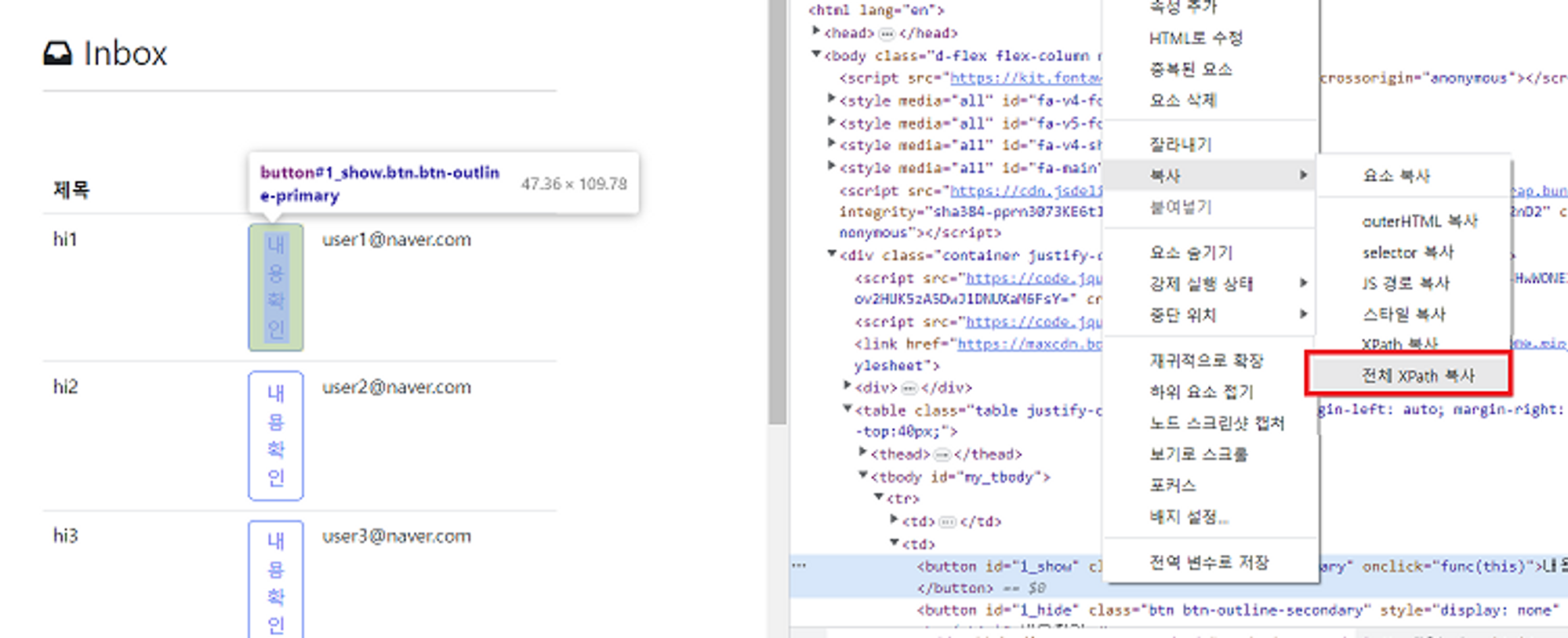Select '전체 XPath 복사' in the copy submenu
Viewport: 1568px width, 638px height.
click(x=1409, y=375)
